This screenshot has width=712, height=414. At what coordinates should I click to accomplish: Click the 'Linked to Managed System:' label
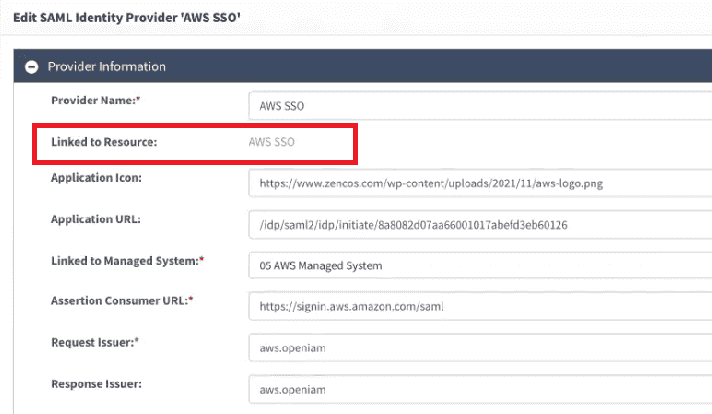pyautogui.click(x=122, y=260)
